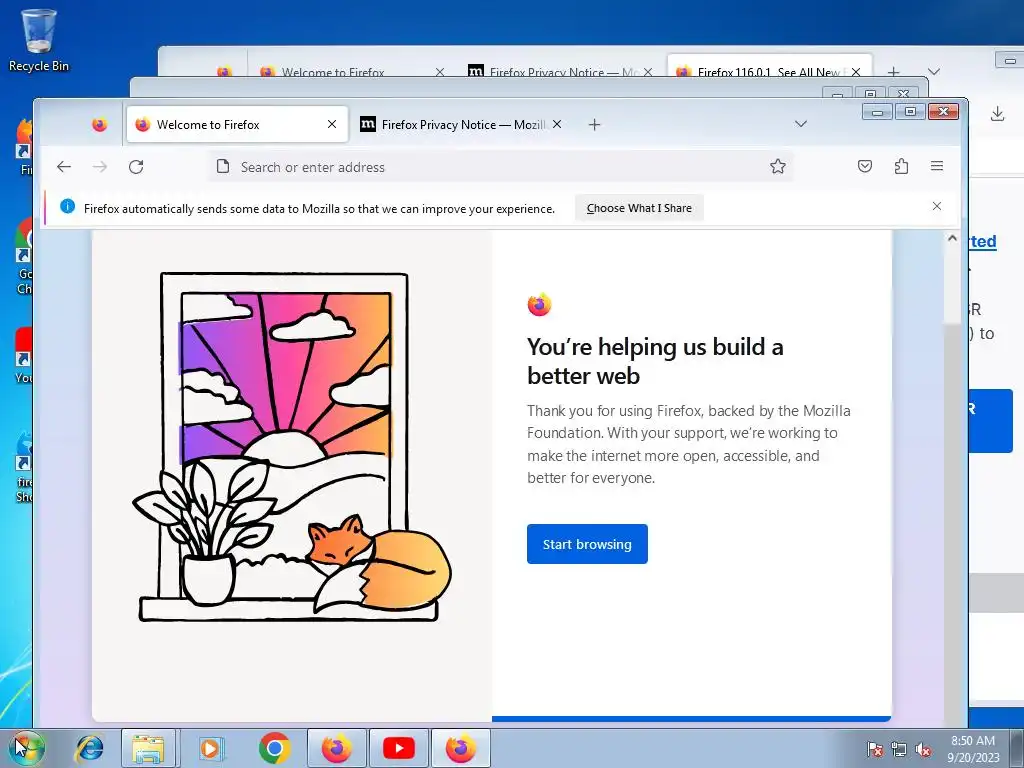Click the info icon in notification bar
This screenshot has width=1024, height=768.
[67, 207]
